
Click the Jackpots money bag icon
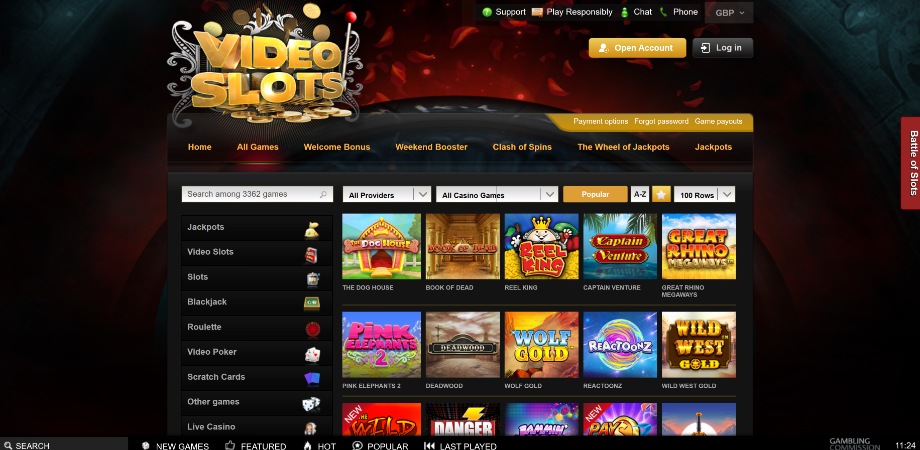312,229
